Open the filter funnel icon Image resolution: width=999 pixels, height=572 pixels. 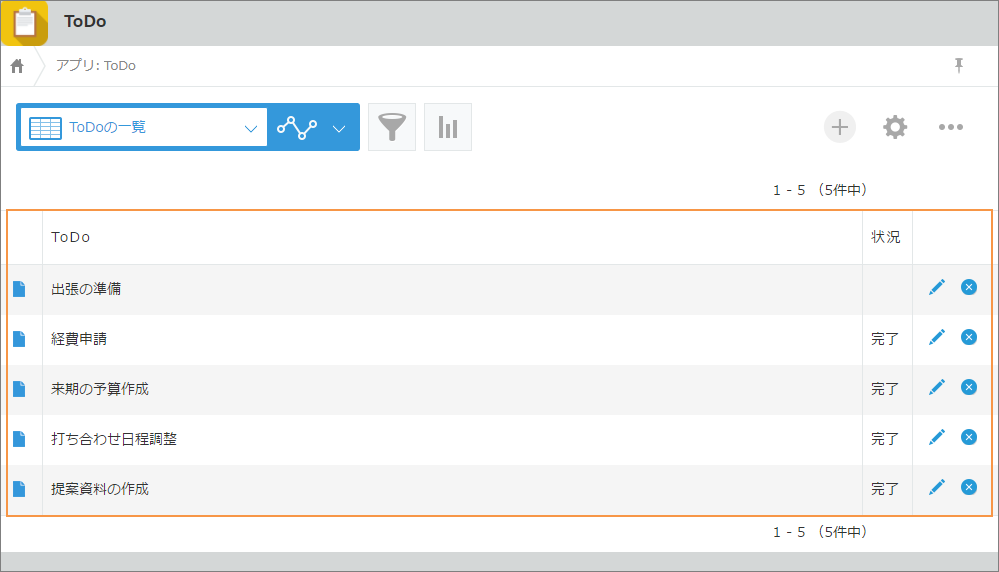(x=392, y=127)
